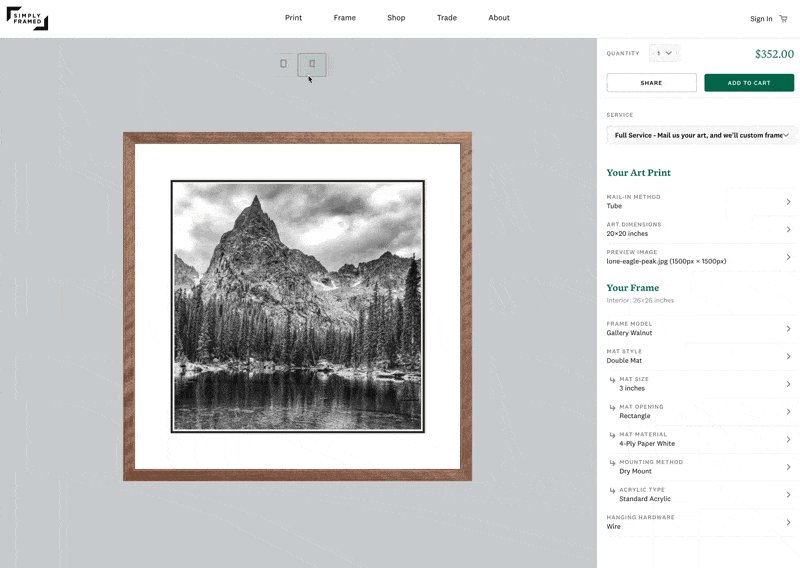Open the Hanging Hardware row arrow

[x=788, y=522]
